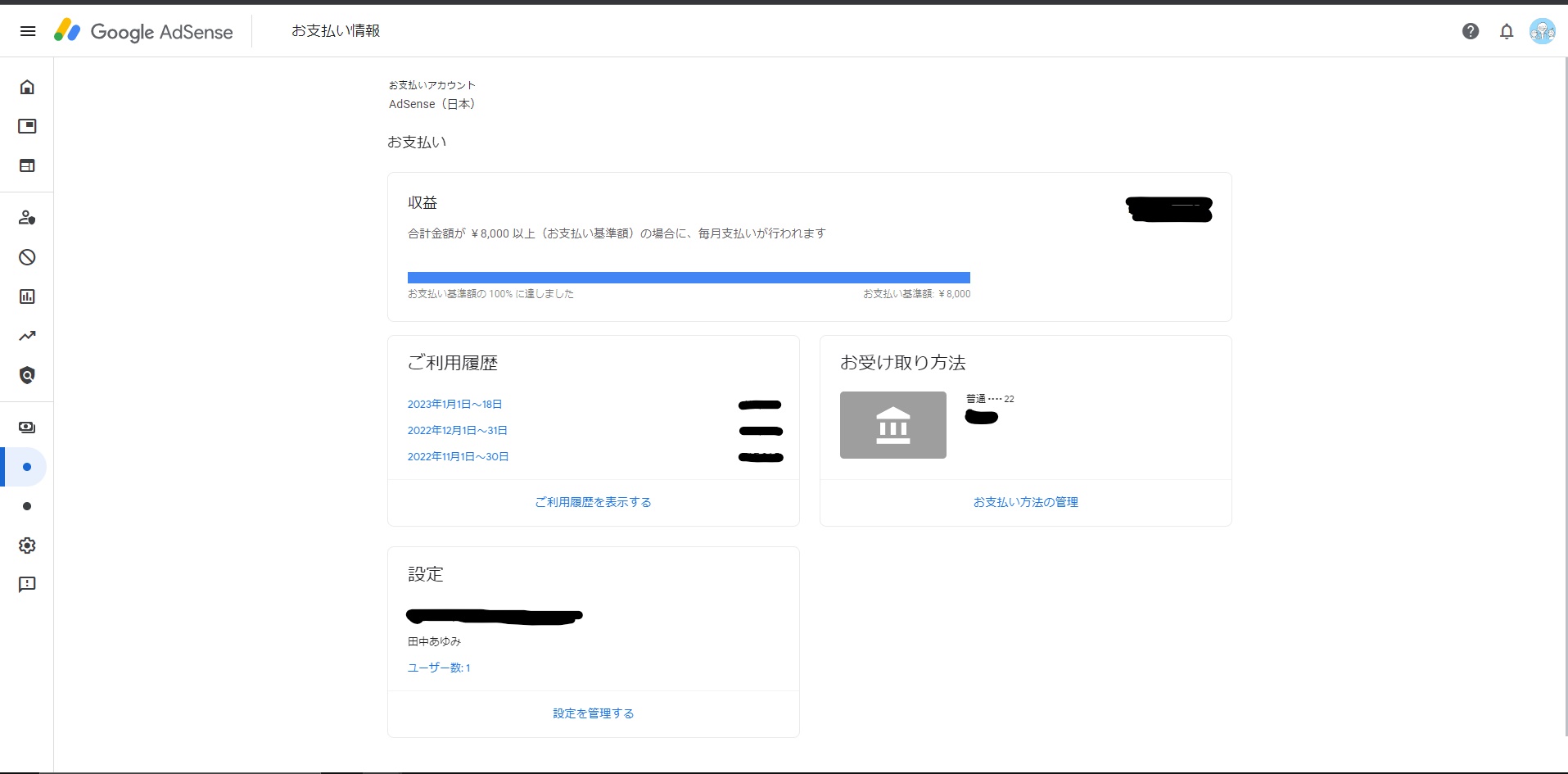This screenshot has width=1568, height=774.
Task: Open the Account settings gear icon
Action: point(27,545)
